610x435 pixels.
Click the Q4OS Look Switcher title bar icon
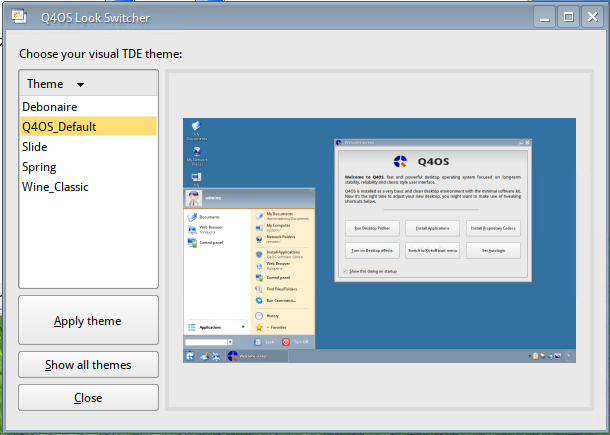click(19, 17)
